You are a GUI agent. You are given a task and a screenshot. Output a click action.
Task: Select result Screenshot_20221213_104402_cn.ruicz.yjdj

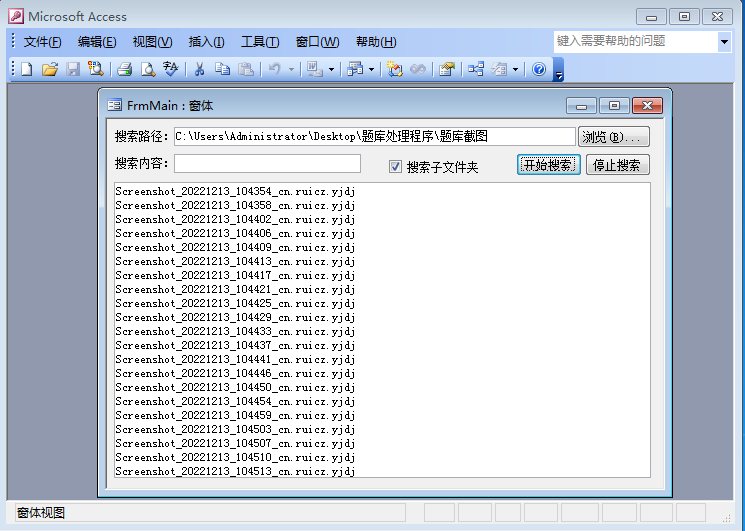click(x=235, y=219)
